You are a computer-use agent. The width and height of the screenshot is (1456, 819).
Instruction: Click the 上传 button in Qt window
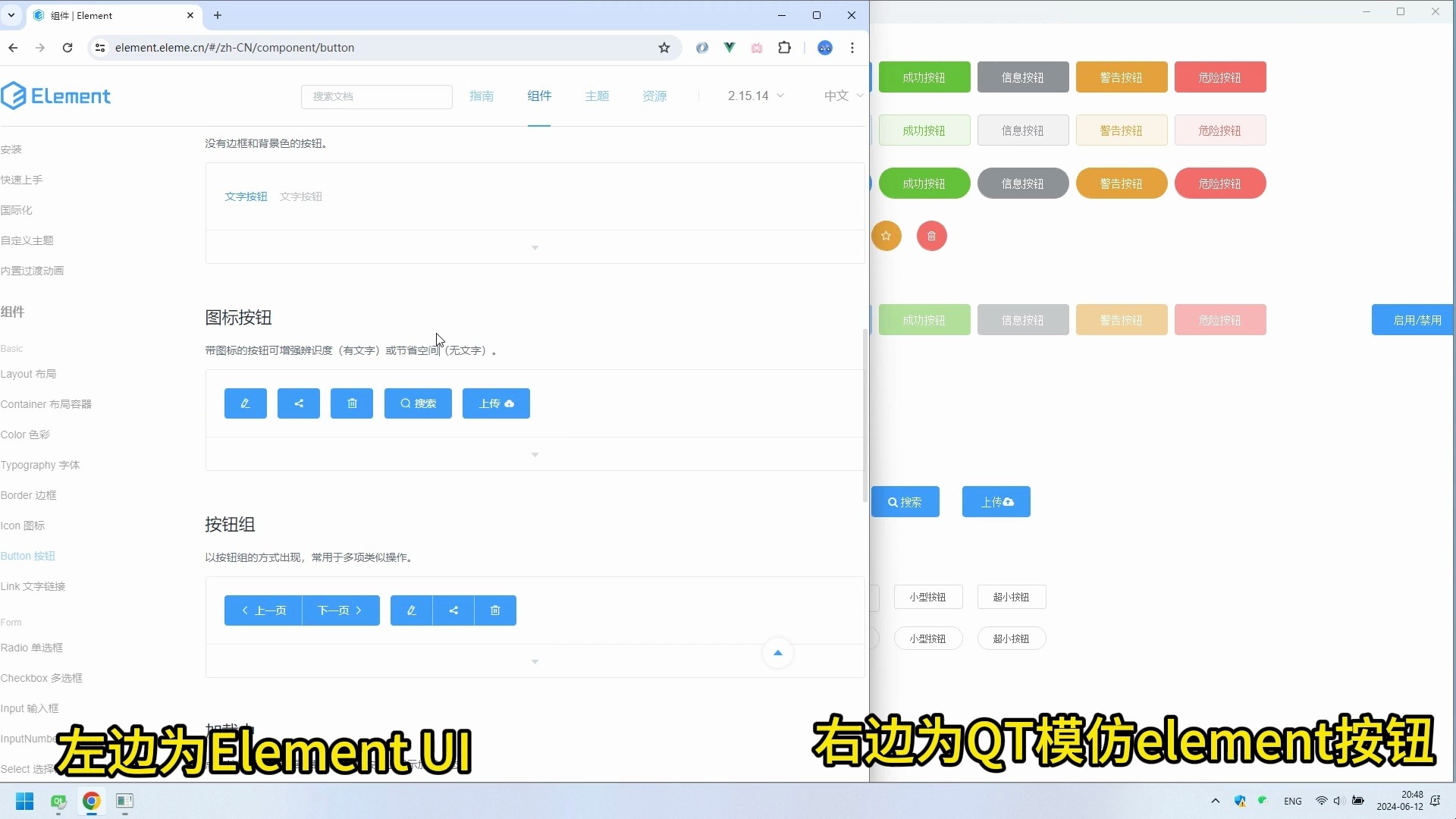point(996,502)
